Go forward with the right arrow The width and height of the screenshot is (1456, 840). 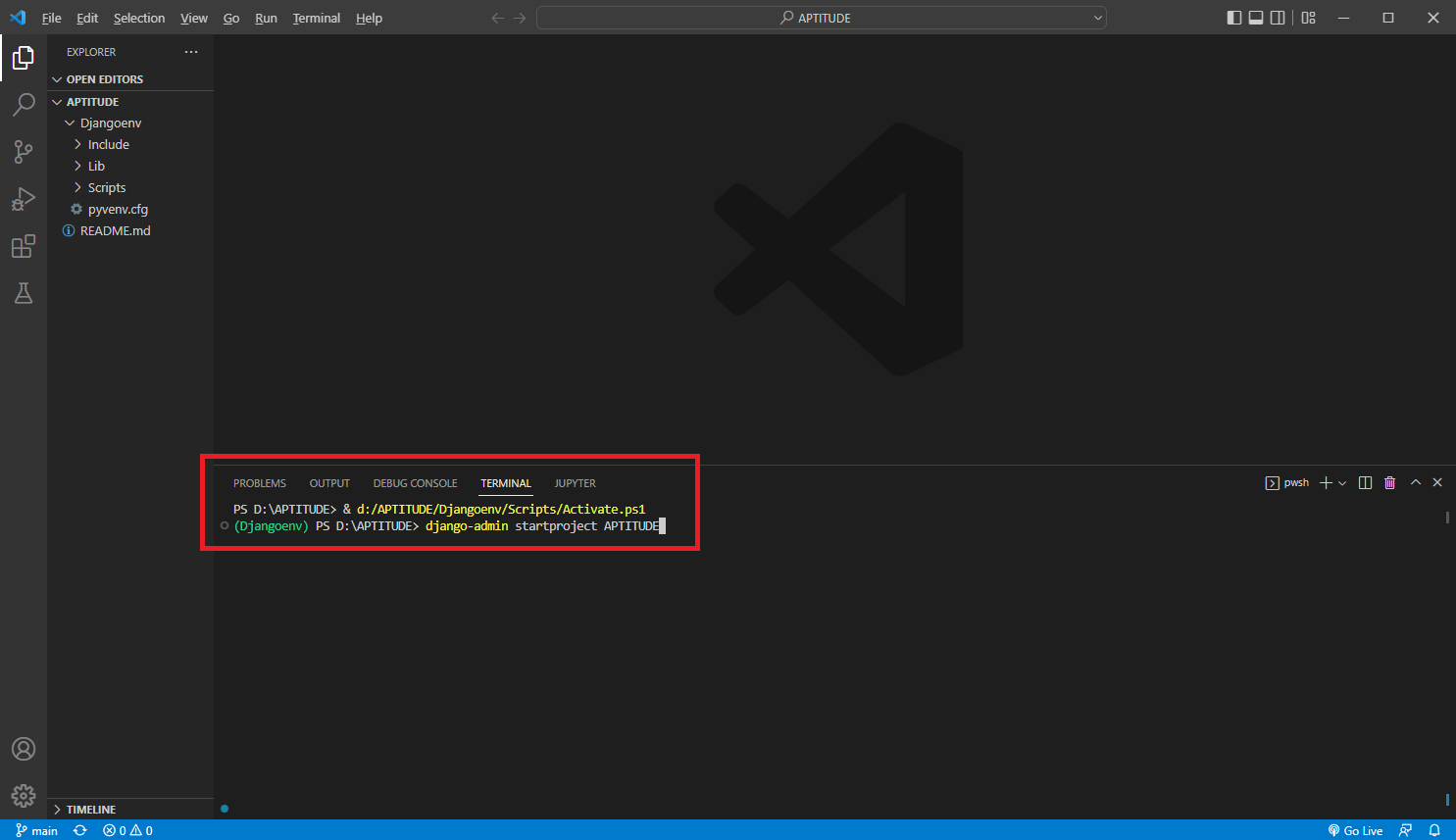point(520,18)
